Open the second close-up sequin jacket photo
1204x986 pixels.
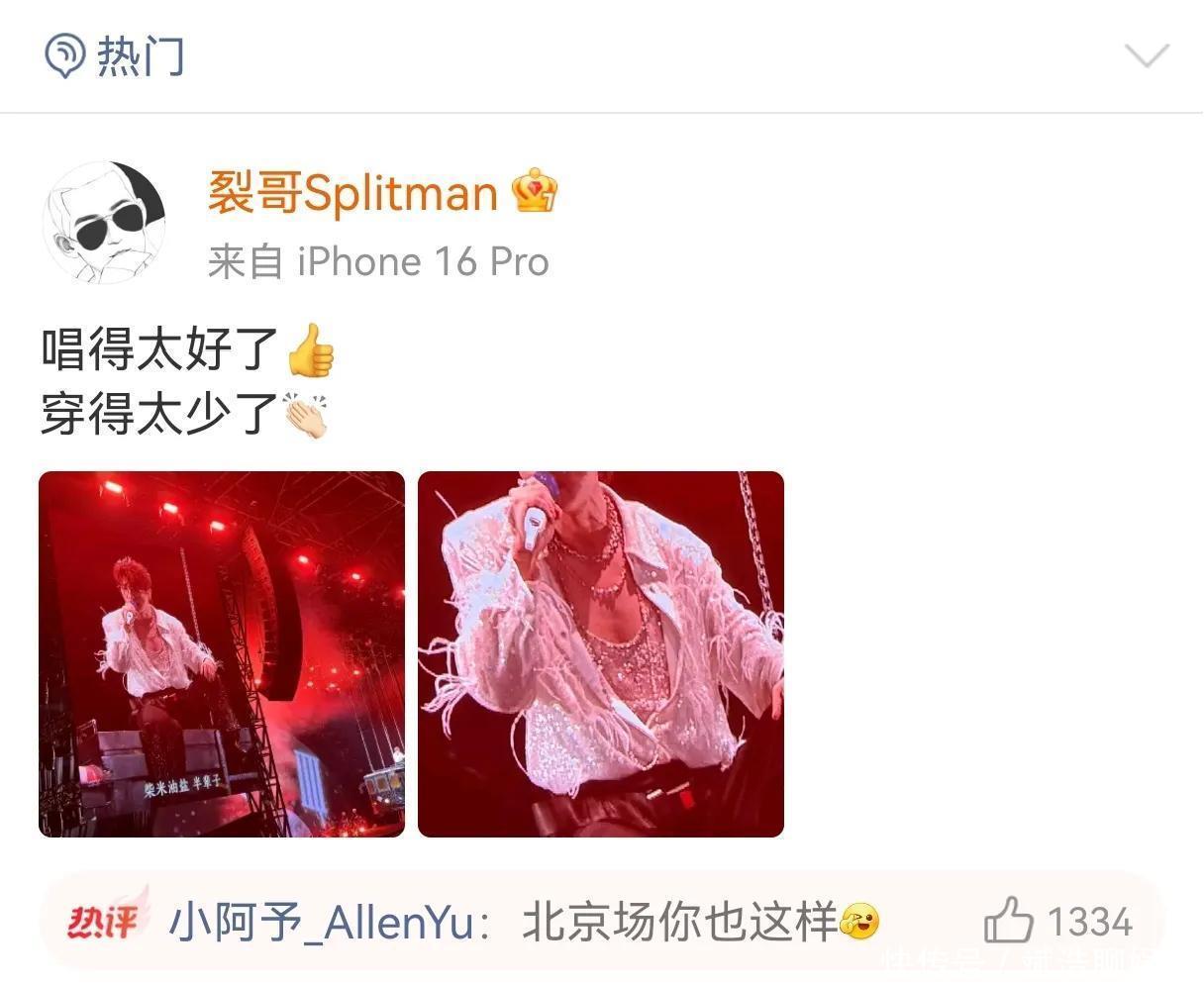click(x=601, y=654)
